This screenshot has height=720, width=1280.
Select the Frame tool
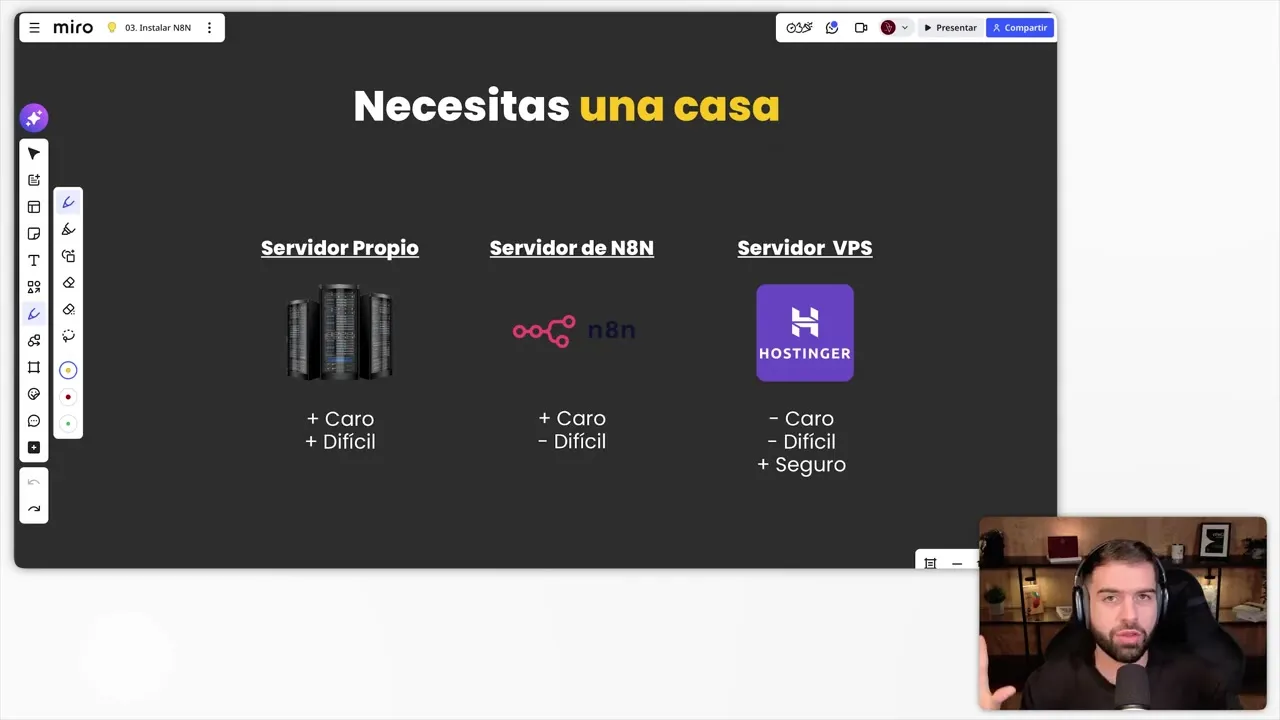pyautogui.click(x=34, y=367)
